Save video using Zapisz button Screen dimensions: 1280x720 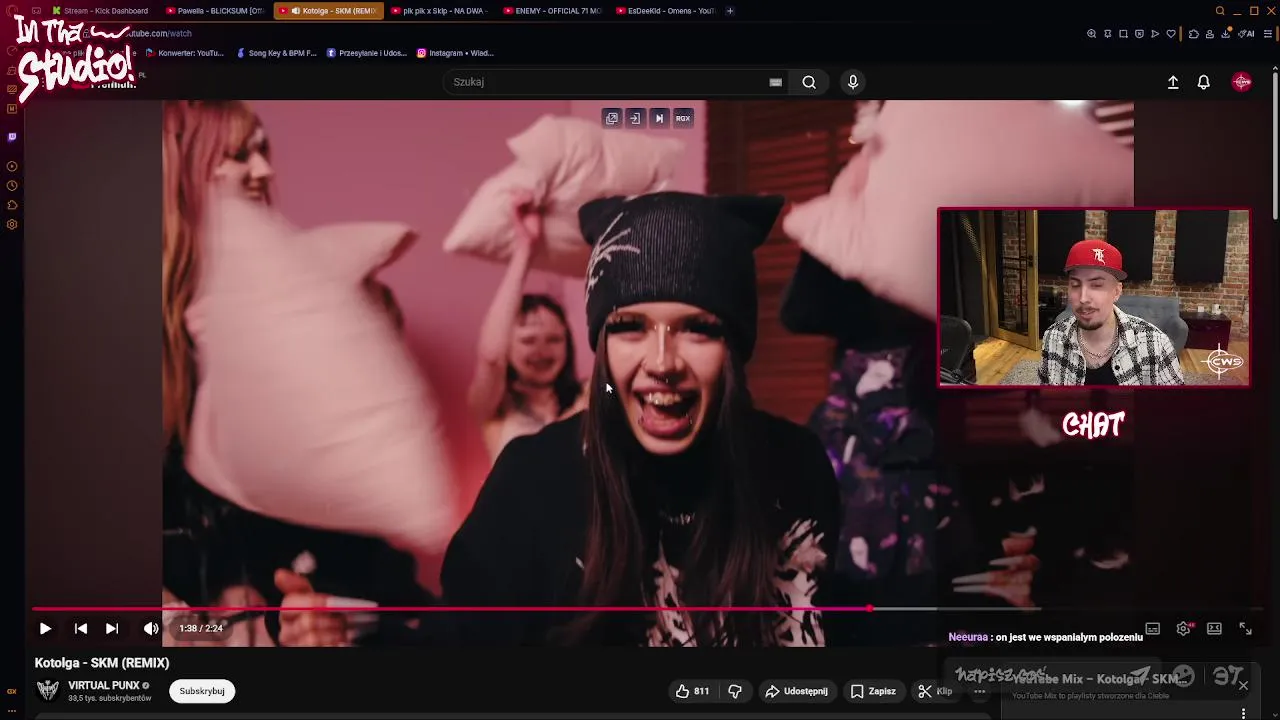click(873, 691)
